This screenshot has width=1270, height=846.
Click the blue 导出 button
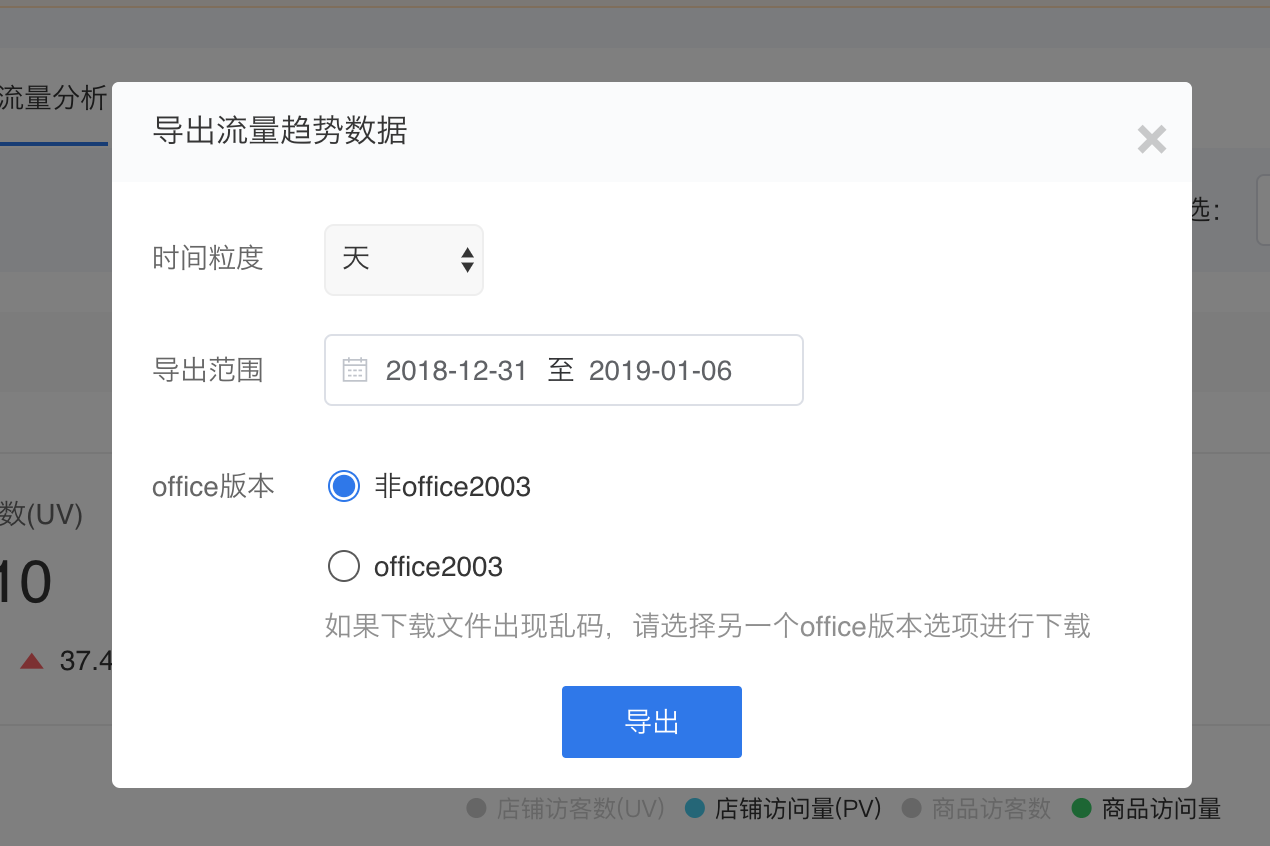pos(652,722)
